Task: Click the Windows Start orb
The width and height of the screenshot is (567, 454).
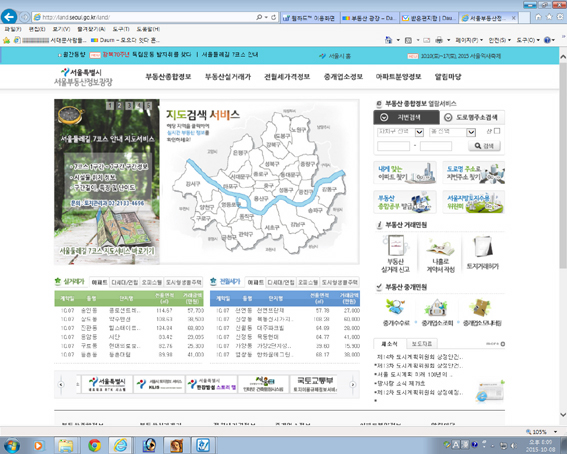Action: [x=12, y=445]
